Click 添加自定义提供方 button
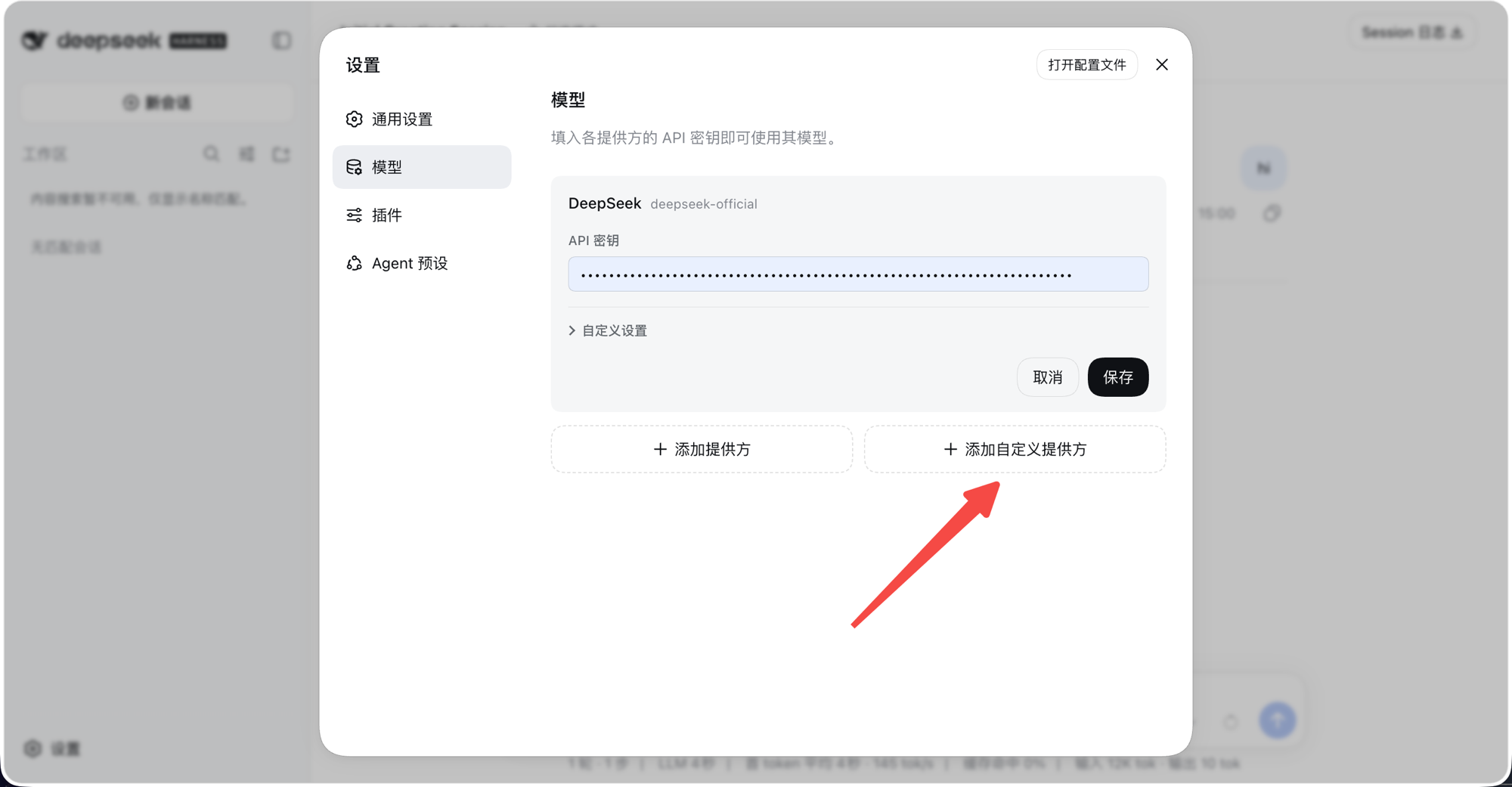Viewport: 1512px width, 787px height. (1015, 449)
